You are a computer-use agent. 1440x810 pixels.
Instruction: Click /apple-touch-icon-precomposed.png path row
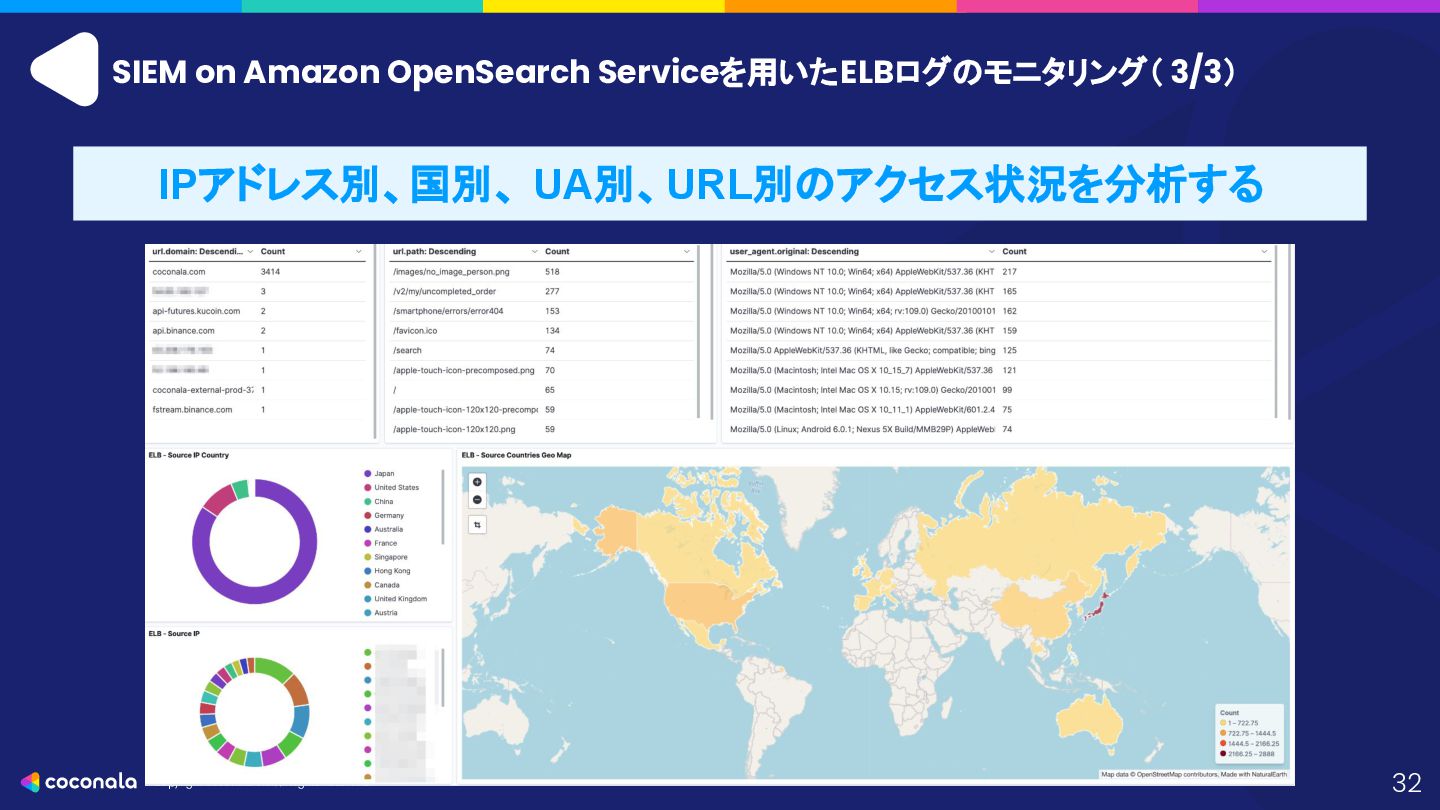[x=541, y=370]
